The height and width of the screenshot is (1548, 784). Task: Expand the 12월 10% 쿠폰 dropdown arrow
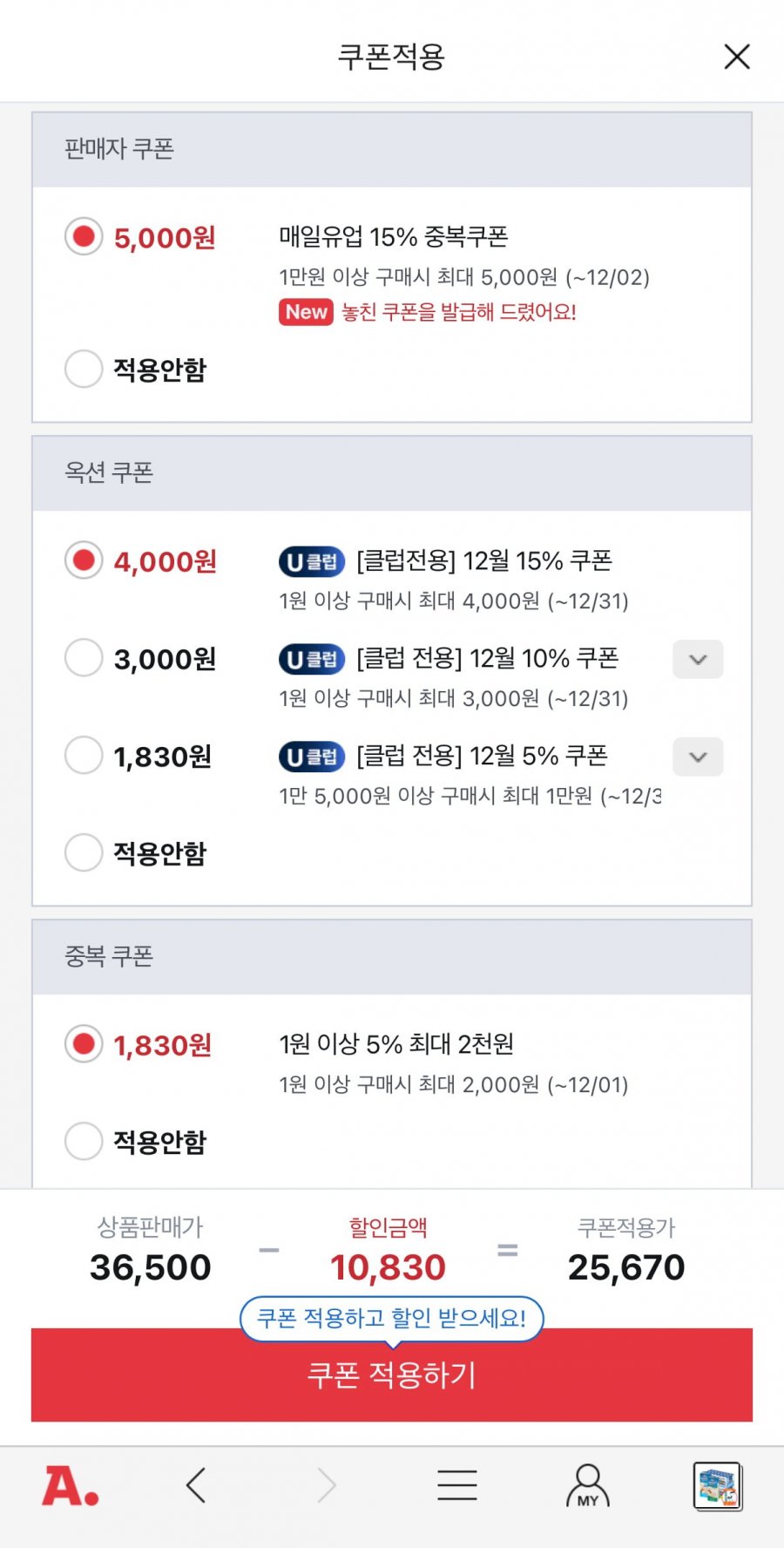coord(698,660)
